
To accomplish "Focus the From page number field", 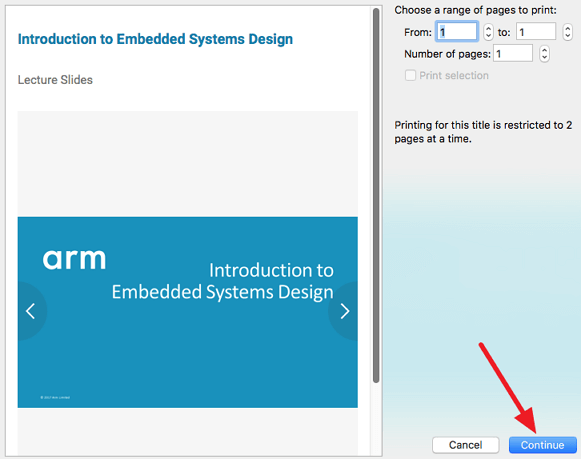I will pyautogui.click(x=457, y=32).
